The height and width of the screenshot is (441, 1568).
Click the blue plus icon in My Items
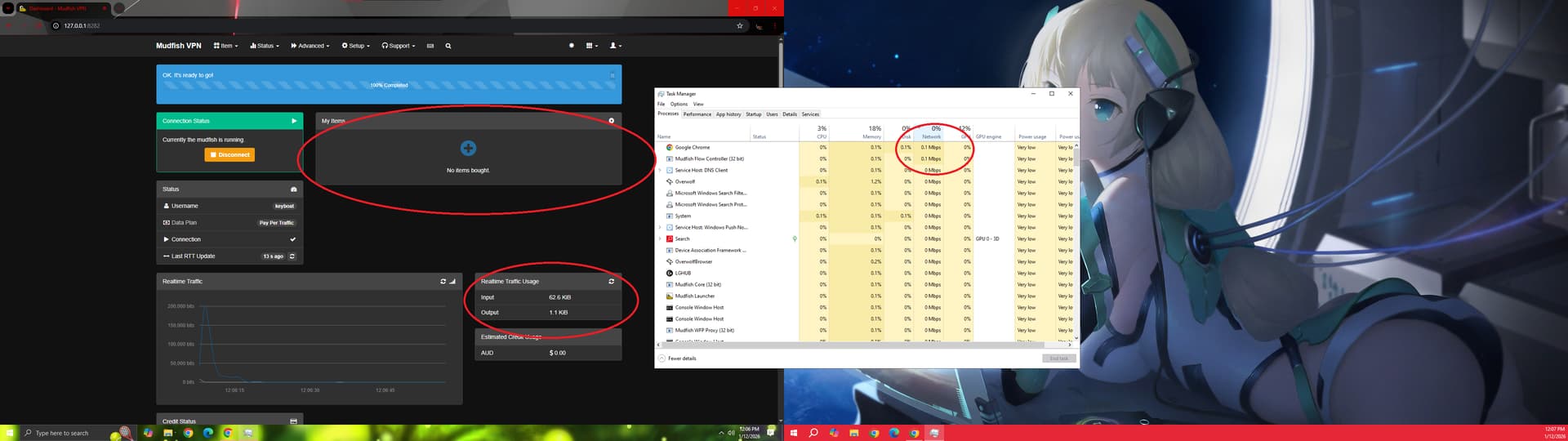tap(468, 148)
